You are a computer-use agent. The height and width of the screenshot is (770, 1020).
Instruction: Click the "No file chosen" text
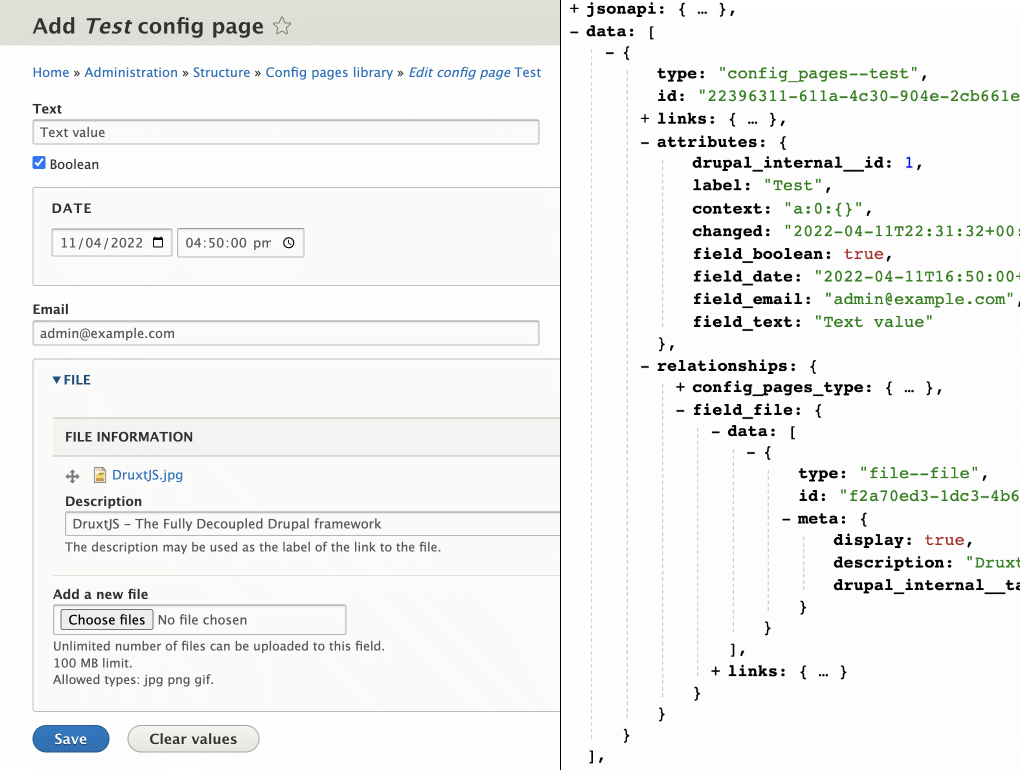[x=202, y=620]
